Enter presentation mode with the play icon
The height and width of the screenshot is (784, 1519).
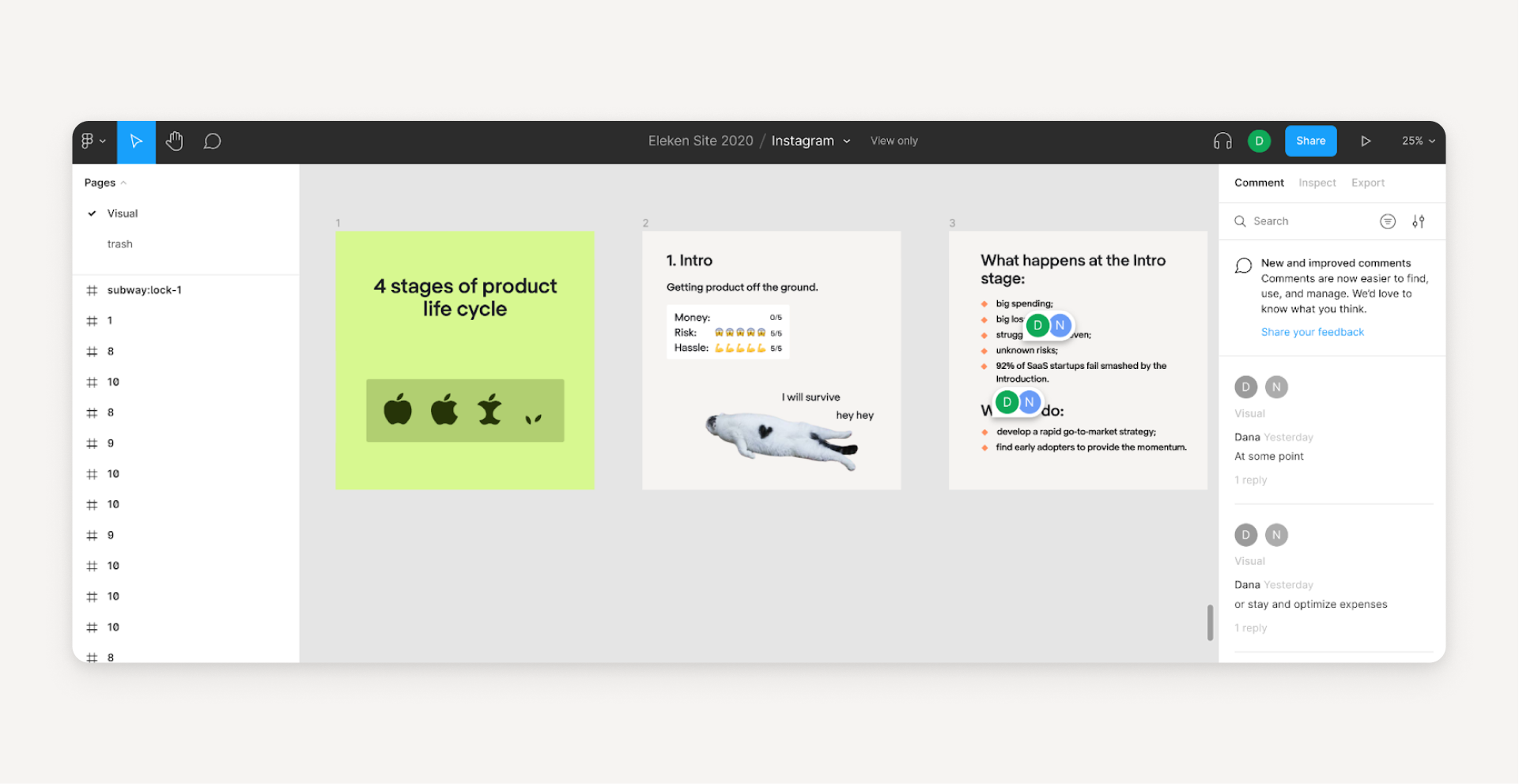point(1366,141)
